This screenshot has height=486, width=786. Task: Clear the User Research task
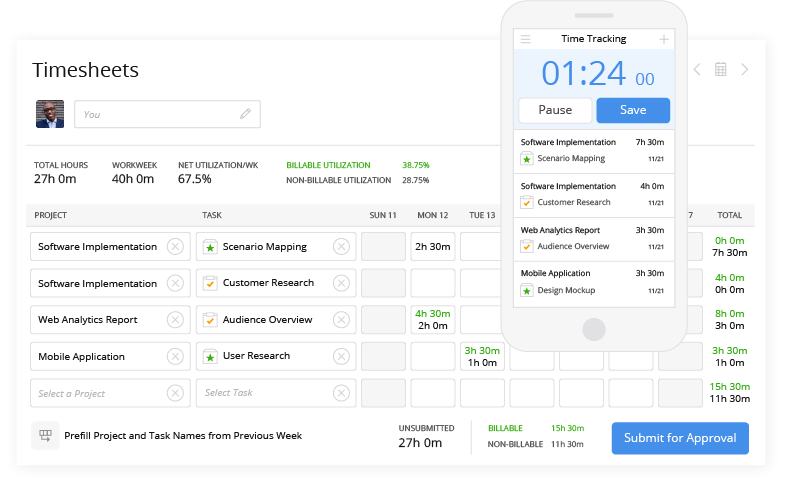point(341,357)
